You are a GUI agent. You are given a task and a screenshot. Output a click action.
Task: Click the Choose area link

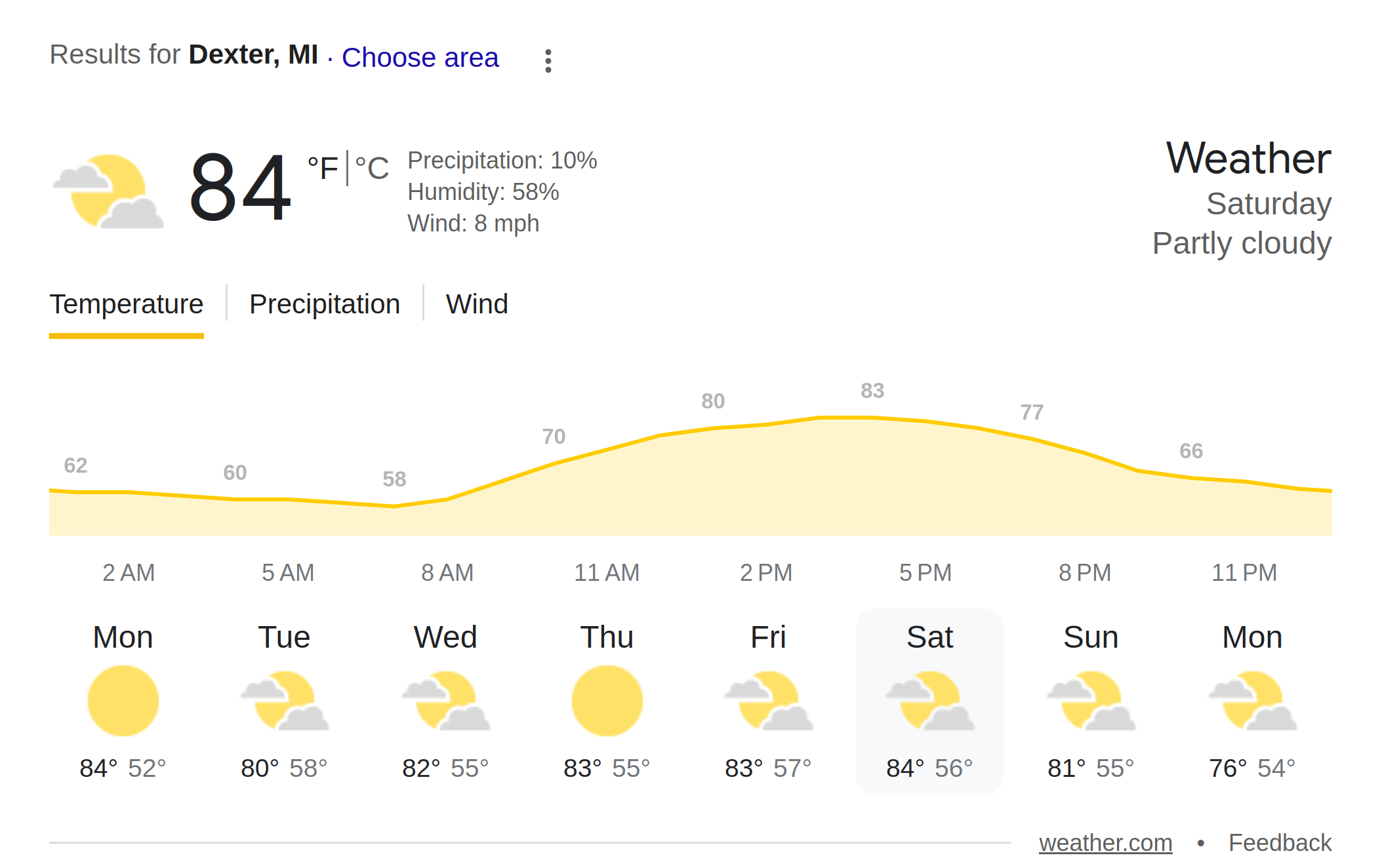420,58
